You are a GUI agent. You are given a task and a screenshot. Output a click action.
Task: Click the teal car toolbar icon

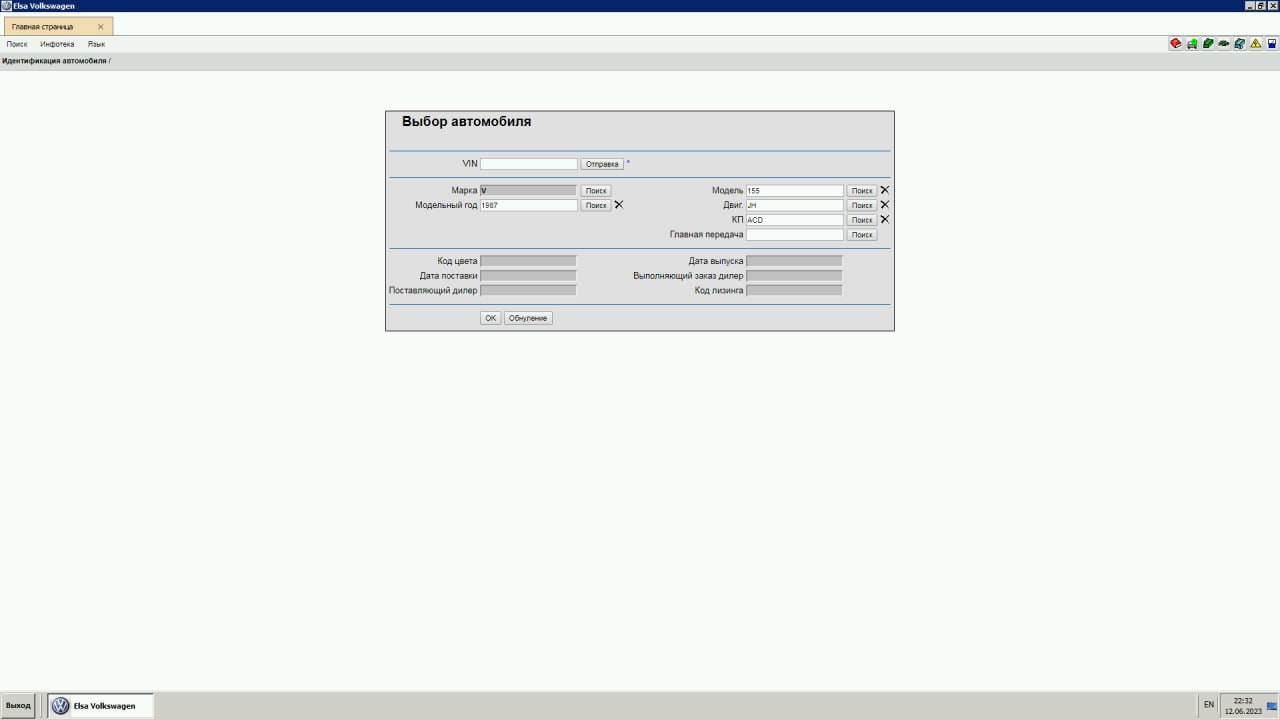pyautogui.click(x=1240, y=44)
